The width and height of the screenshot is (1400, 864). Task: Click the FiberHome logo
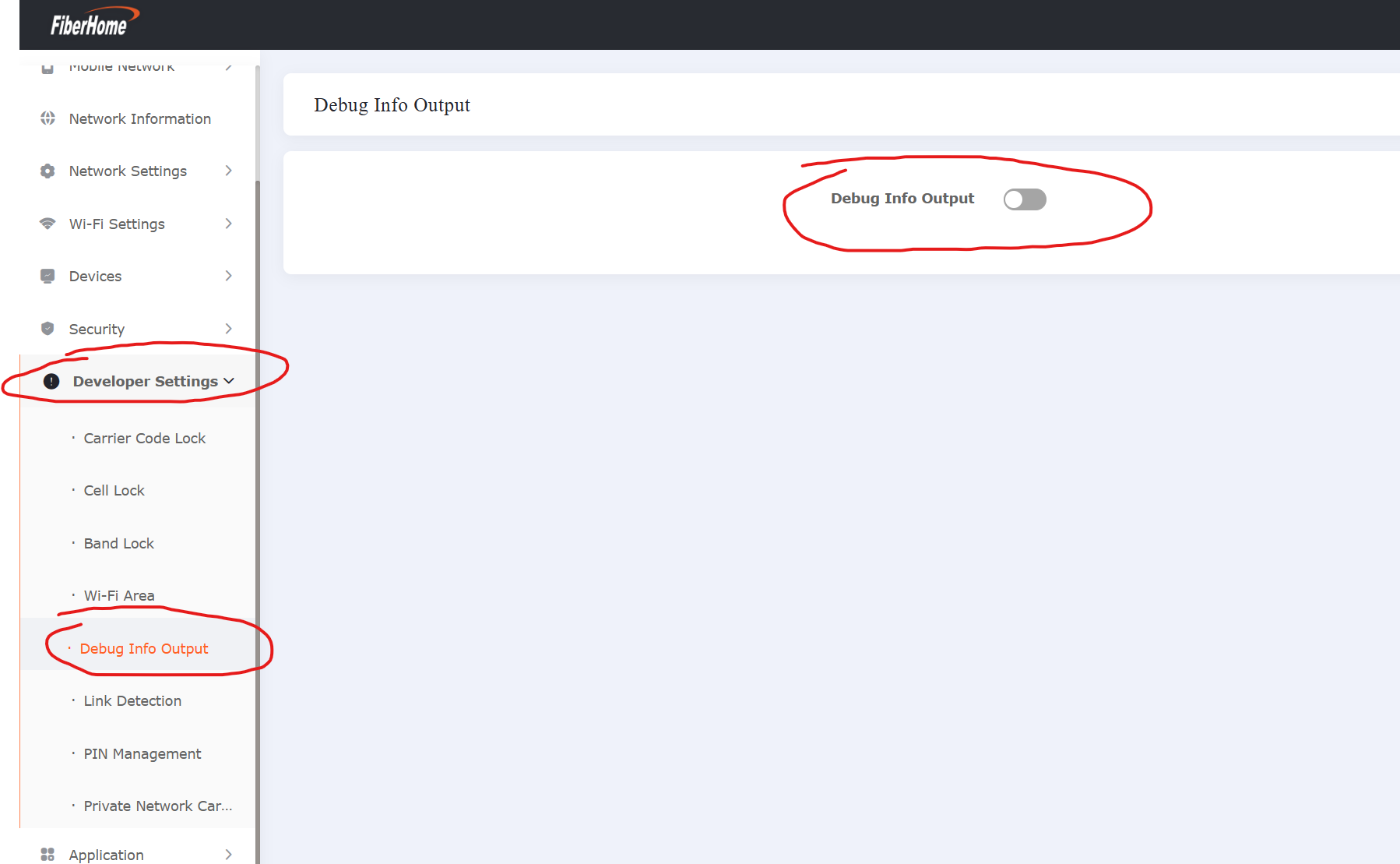point(93,23)
